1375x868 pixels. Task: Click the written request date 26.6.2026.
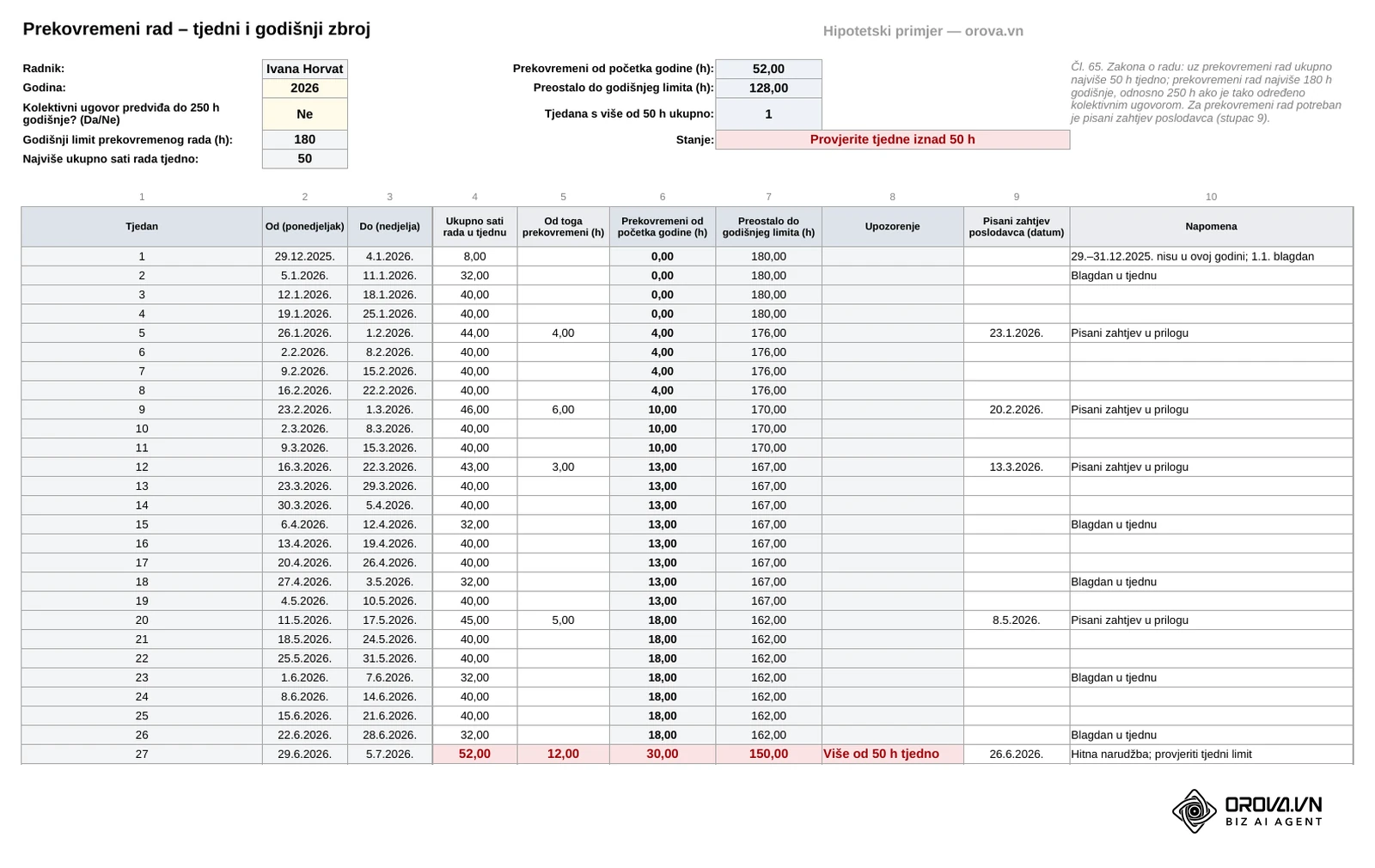pos(1016,754)
